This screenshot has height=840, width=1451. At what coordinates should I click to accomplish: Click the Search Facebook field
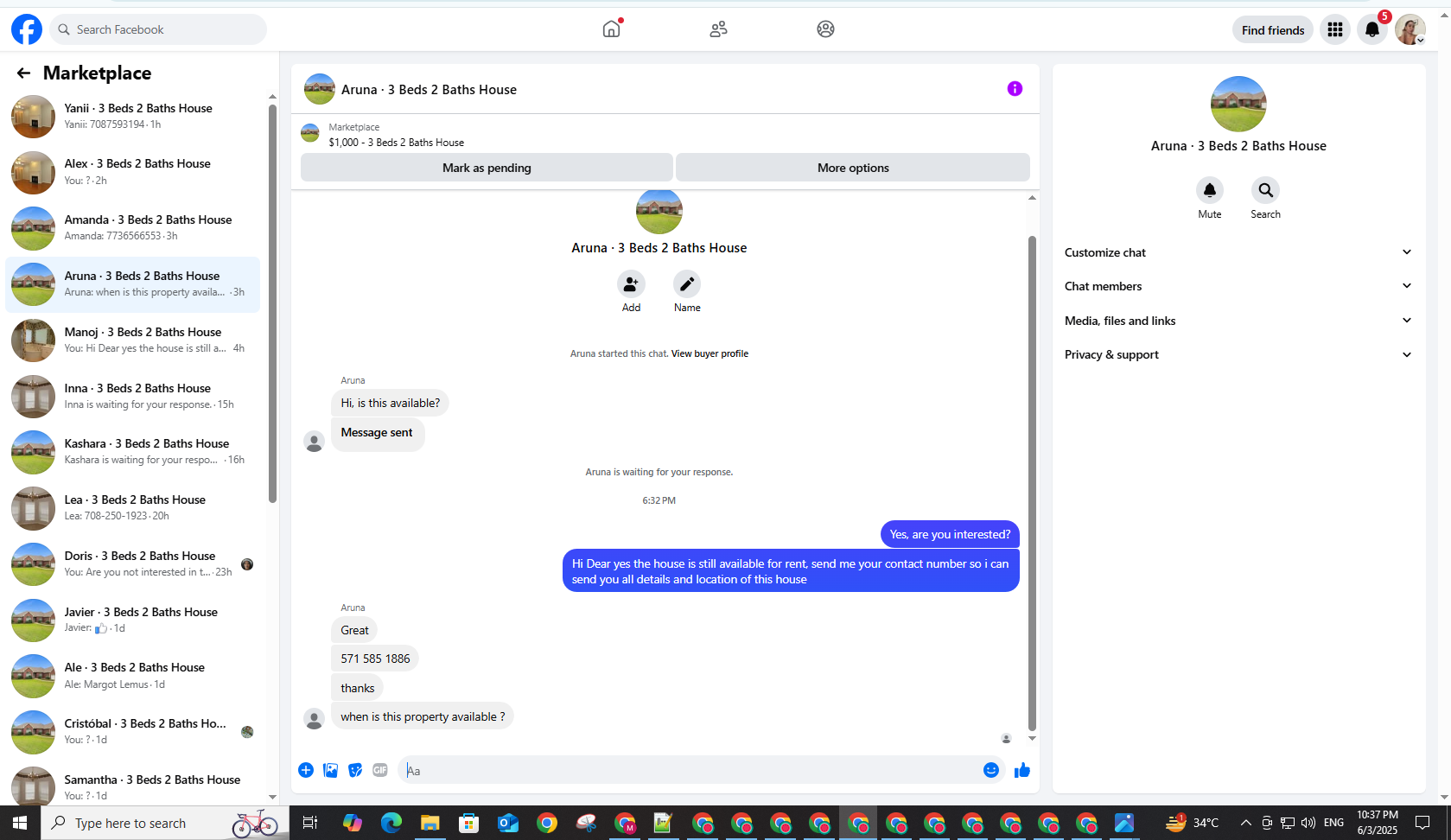click(158, 29)
